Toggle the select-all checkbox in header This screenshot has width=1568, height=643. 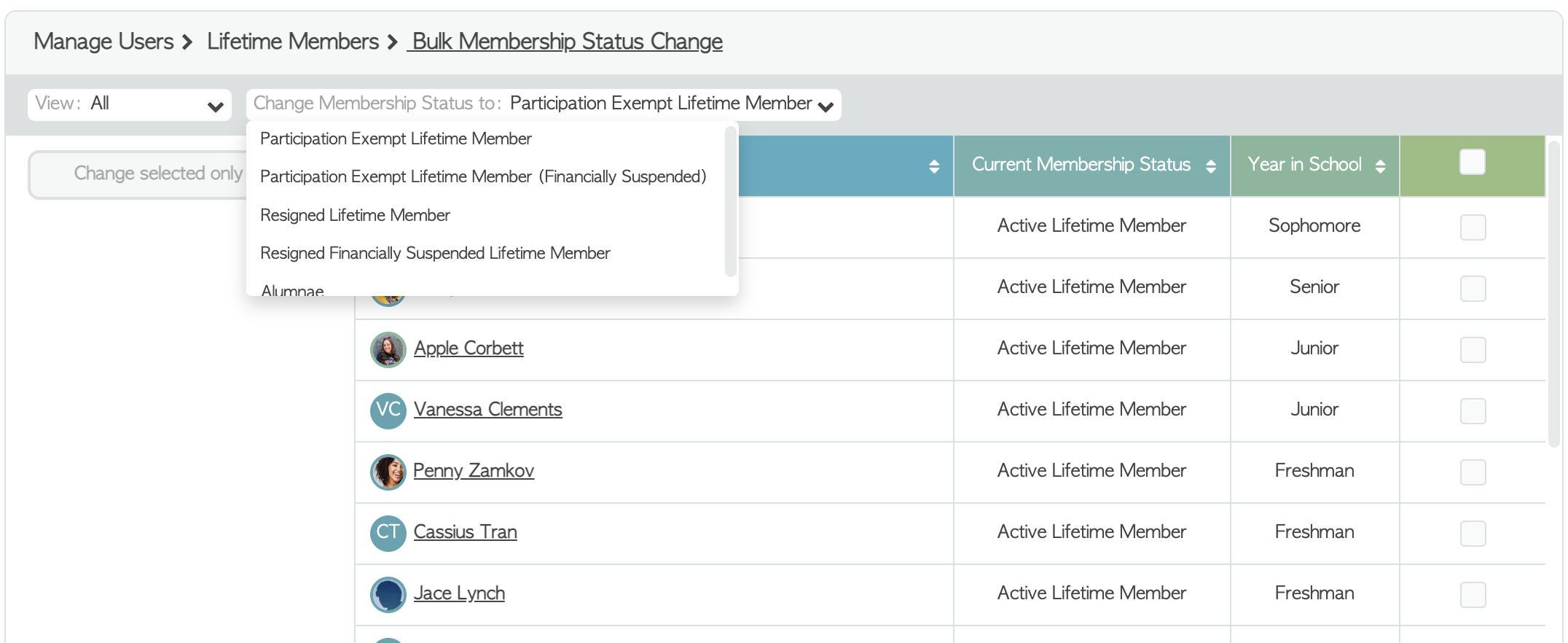point(1472,162)
